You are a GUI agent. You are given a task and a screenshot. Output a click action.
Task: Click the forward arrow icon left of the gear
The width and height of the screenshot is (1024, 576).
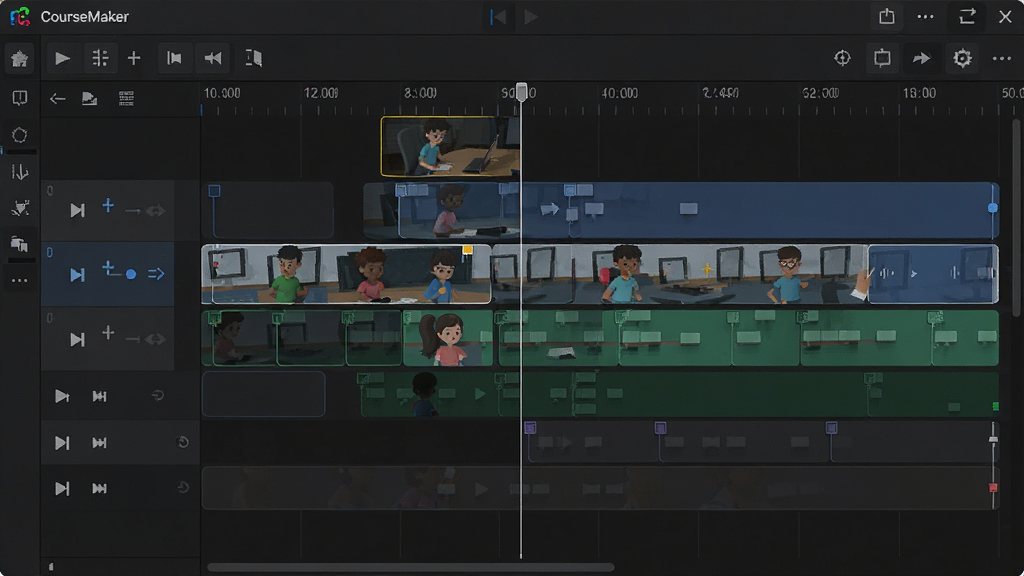click(921, 58)
